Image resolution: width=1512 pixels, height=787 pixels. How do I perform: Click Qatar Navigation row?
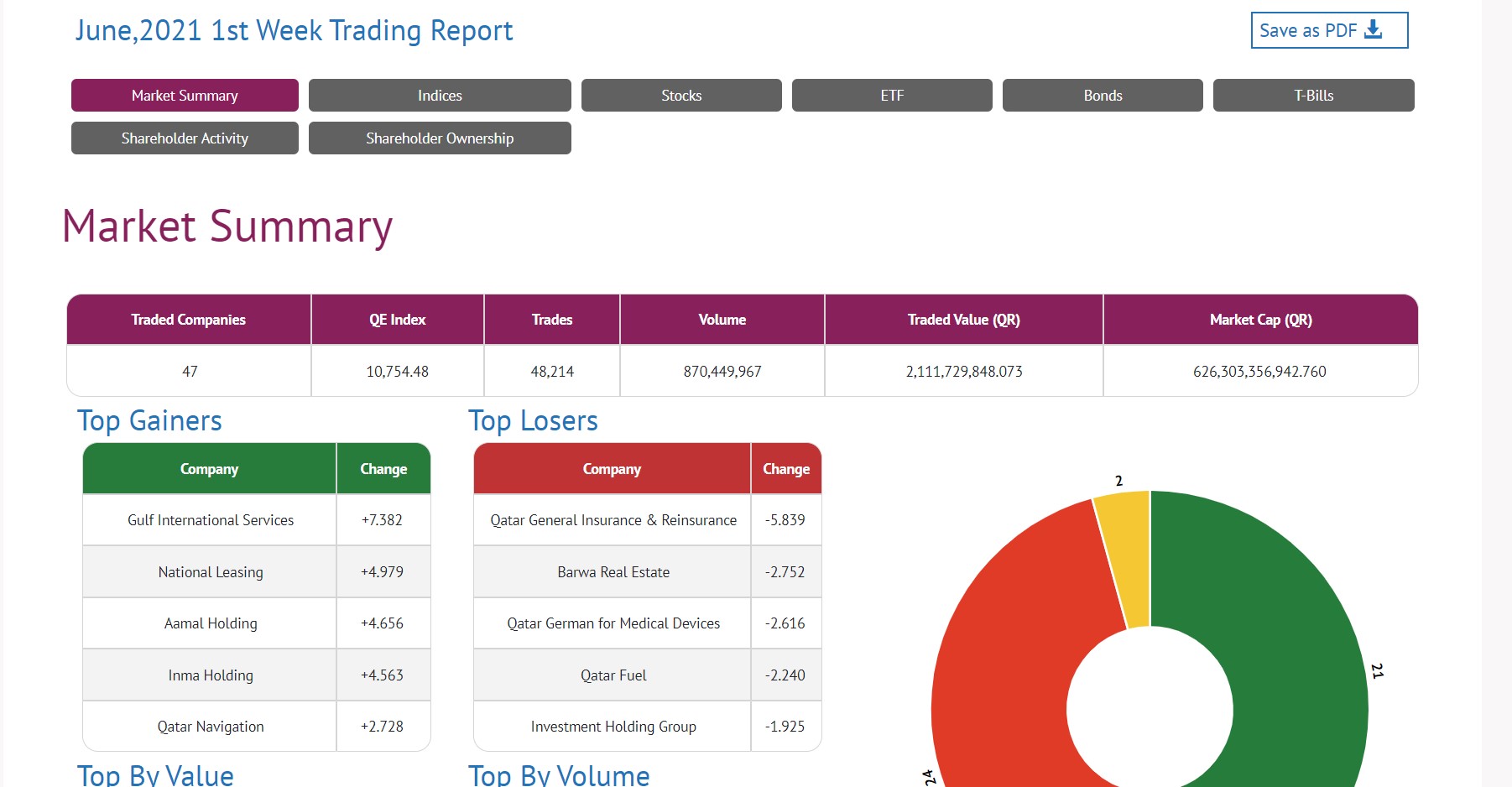point(257,727)
